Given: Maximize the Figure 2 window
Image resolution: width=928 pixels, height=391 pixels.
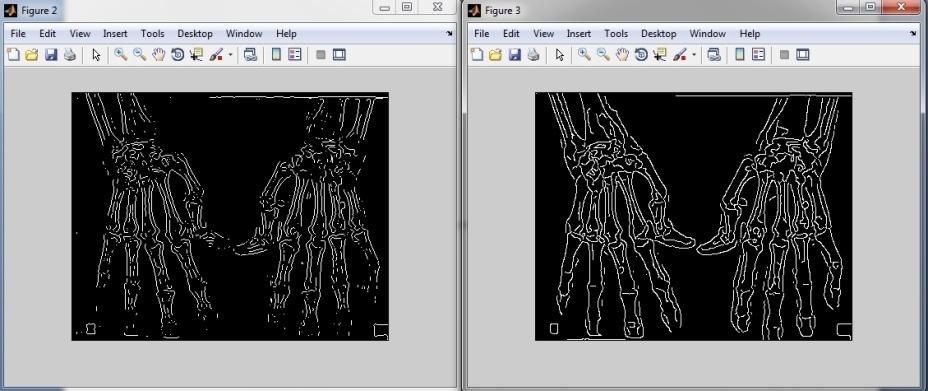Looking at the screenshot, I should tap(407, 7).
